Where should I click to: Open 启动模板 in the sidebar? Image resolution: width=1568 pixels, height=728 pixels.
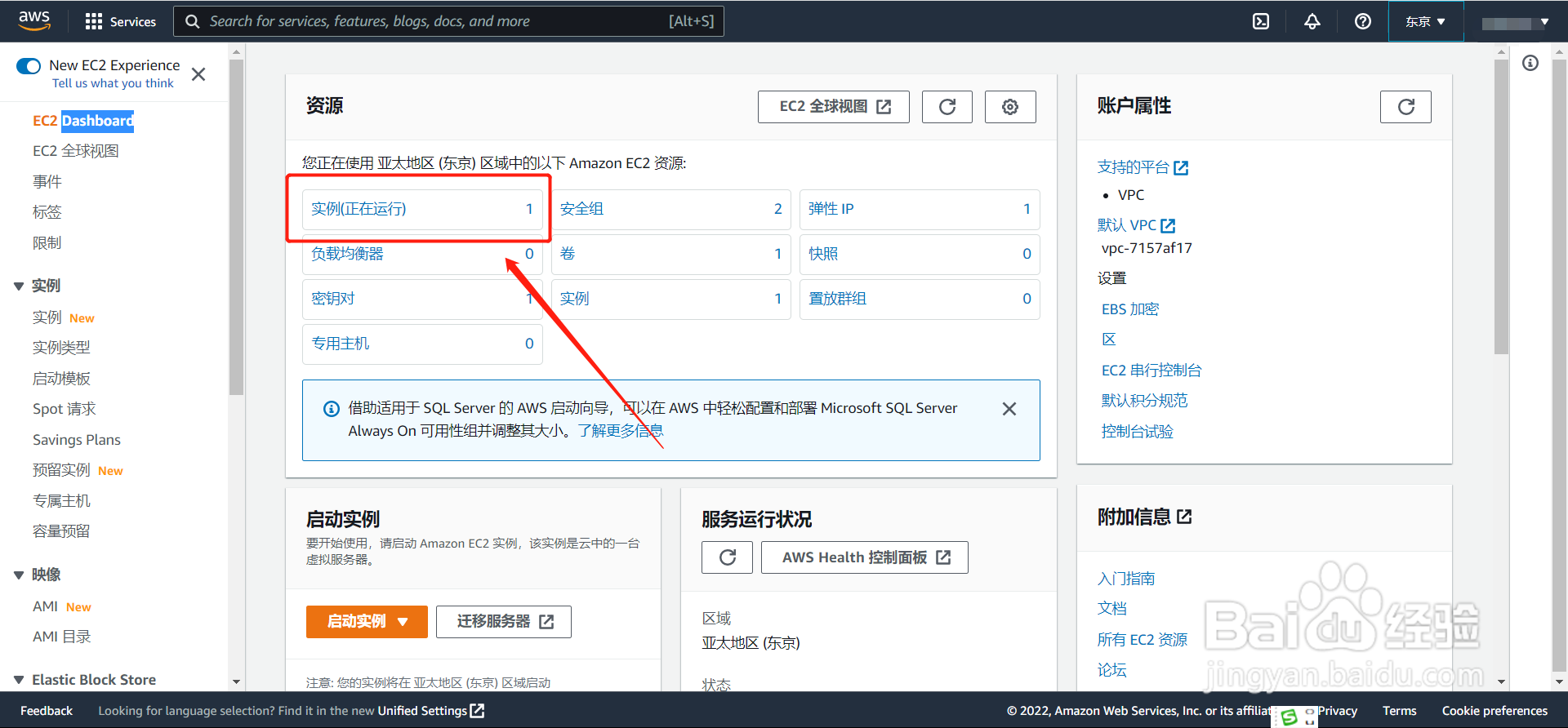pyautogui.click(x=61, y=378)
